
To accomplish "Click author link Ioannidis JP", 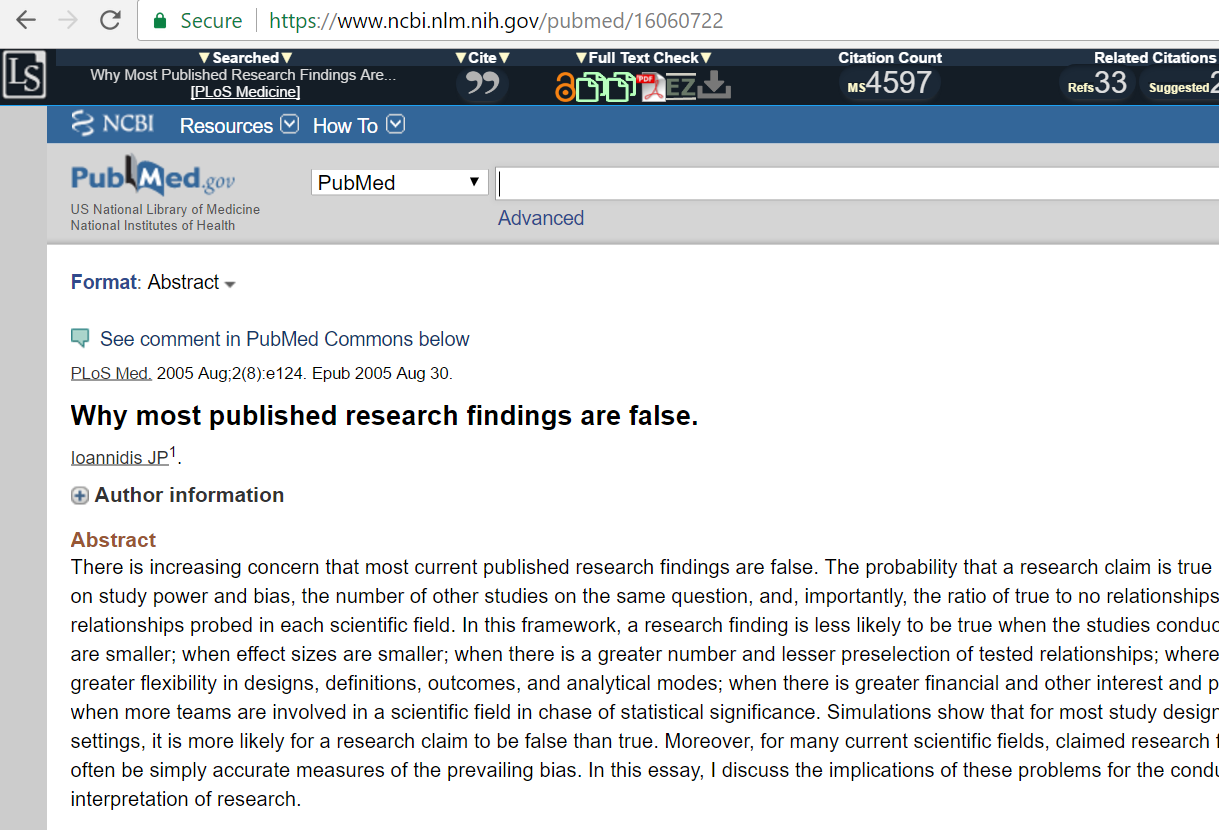I will 119,458.
